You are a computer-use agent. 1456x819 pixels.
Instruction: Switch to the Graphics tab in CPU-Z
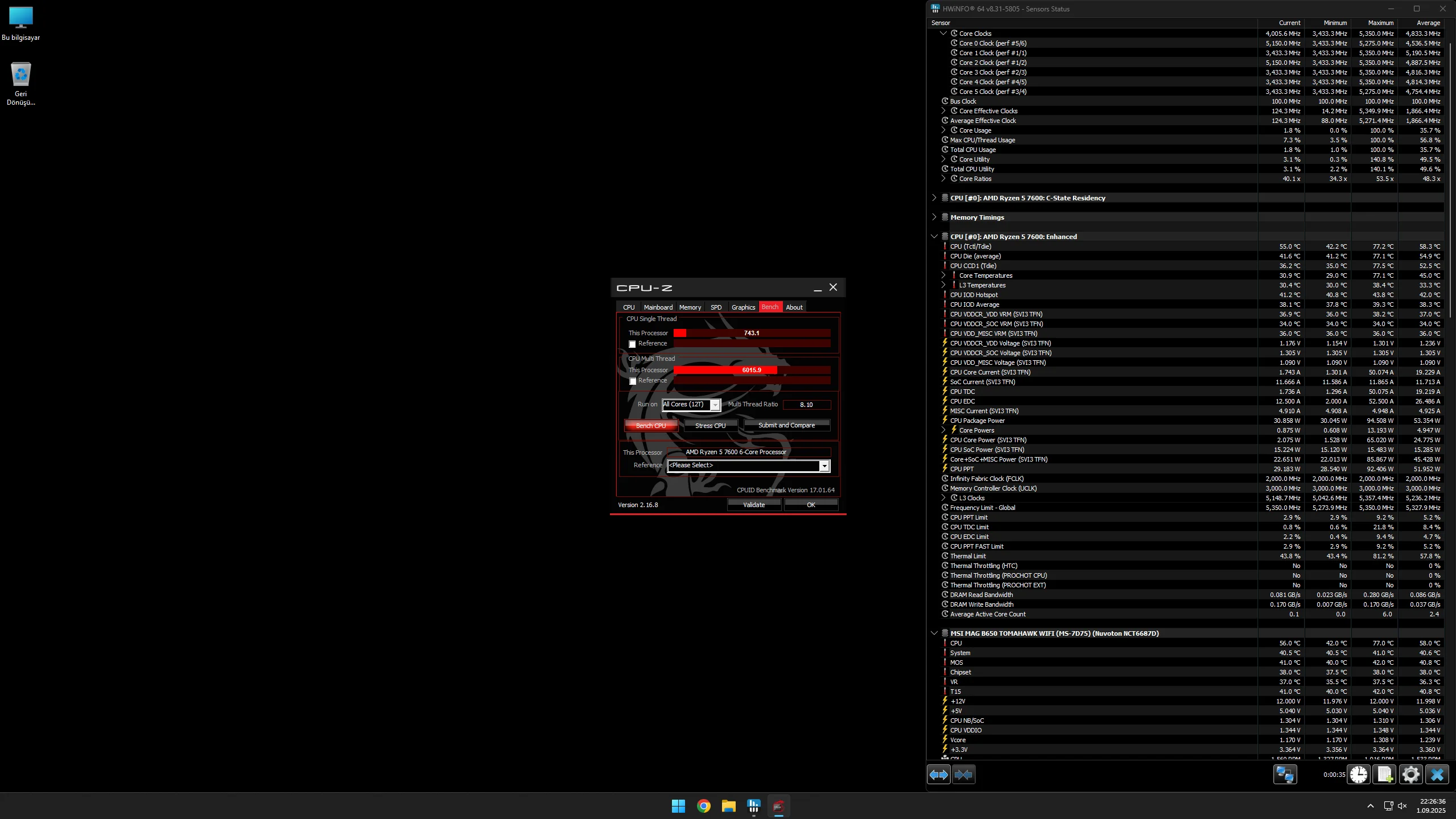743,307
